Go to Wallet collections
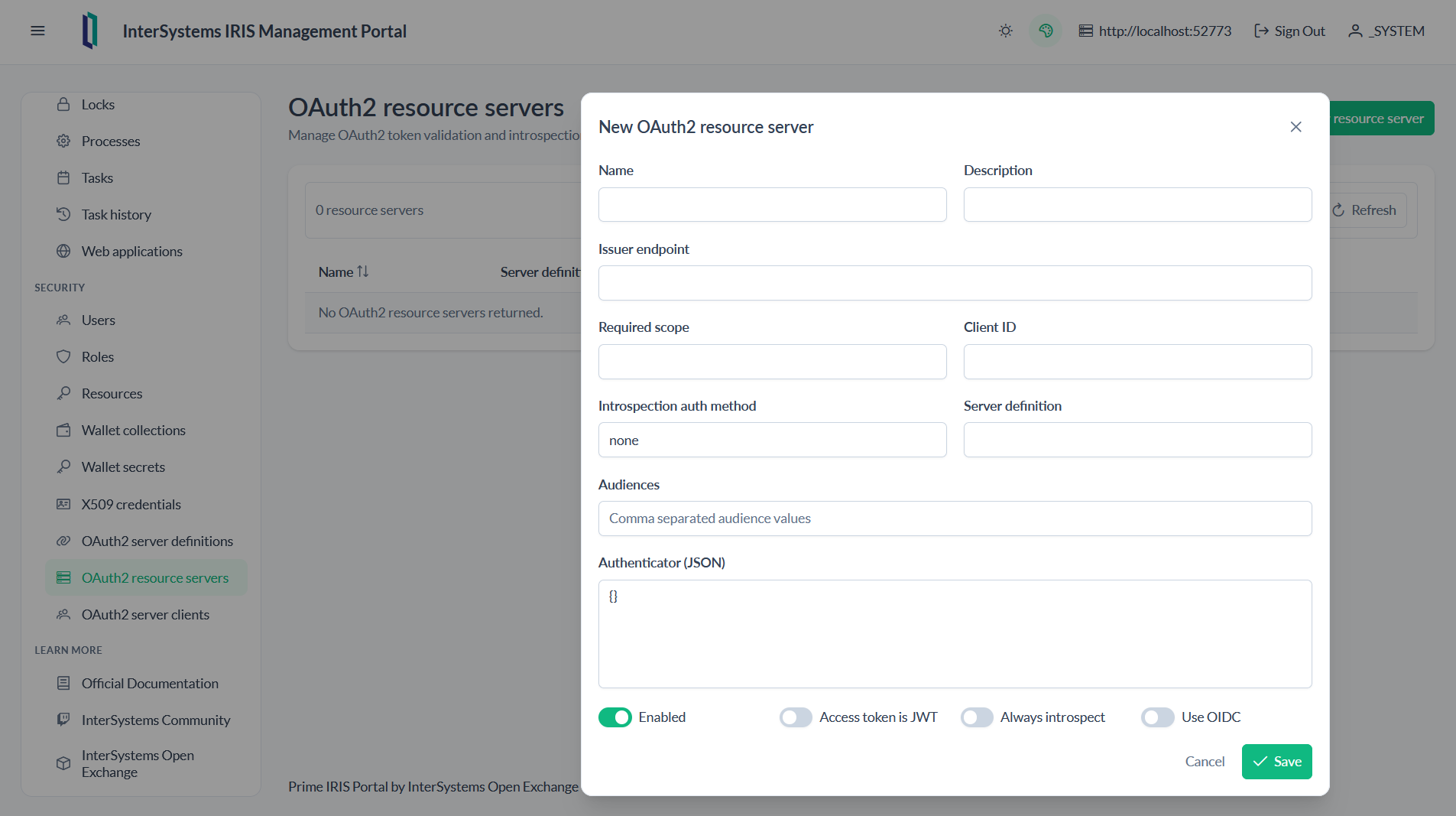1456x816 pixels. click(x=146, y=430)
